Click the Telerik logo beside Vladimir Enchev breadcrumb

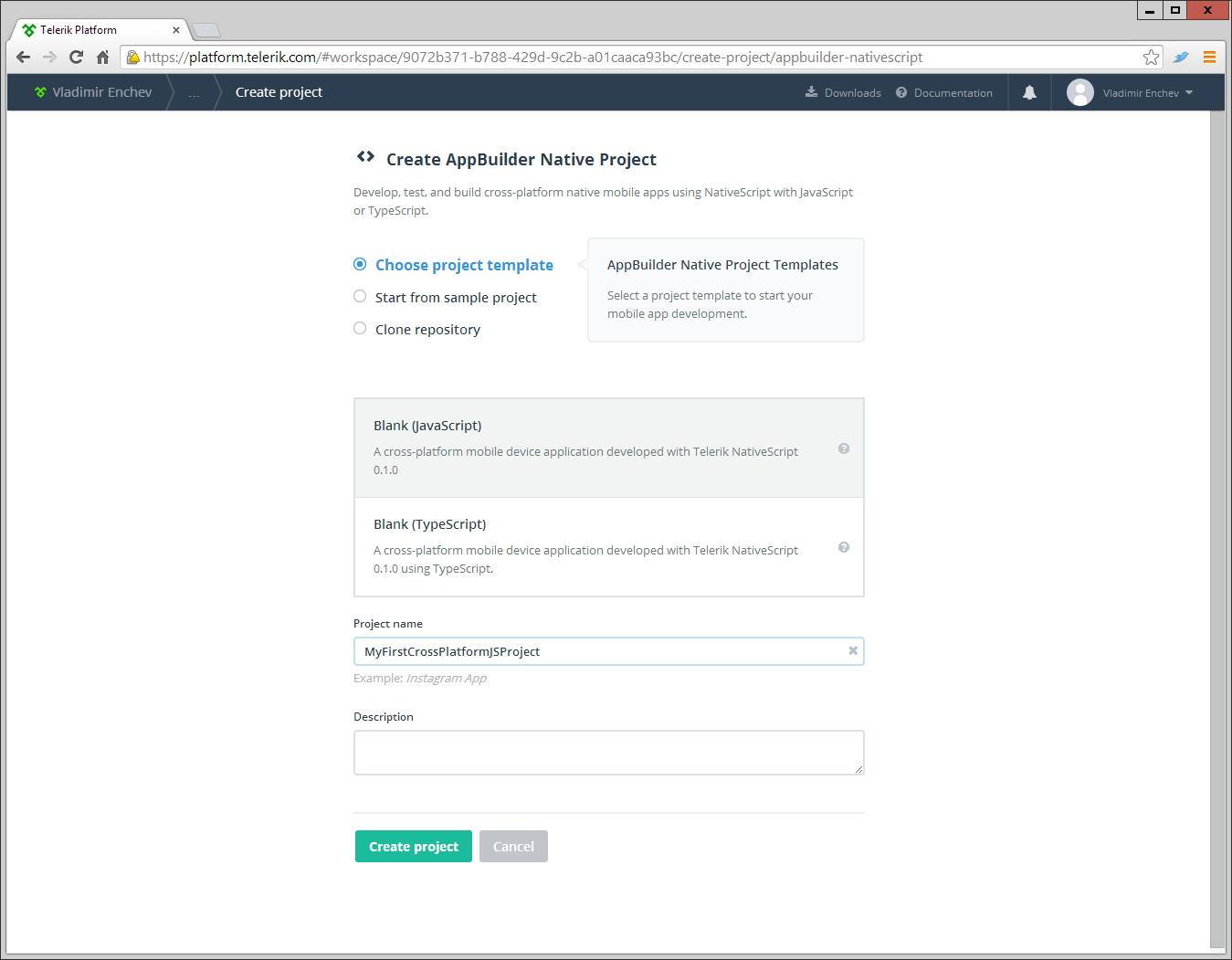pyautogui.click(x=40, y=92)
